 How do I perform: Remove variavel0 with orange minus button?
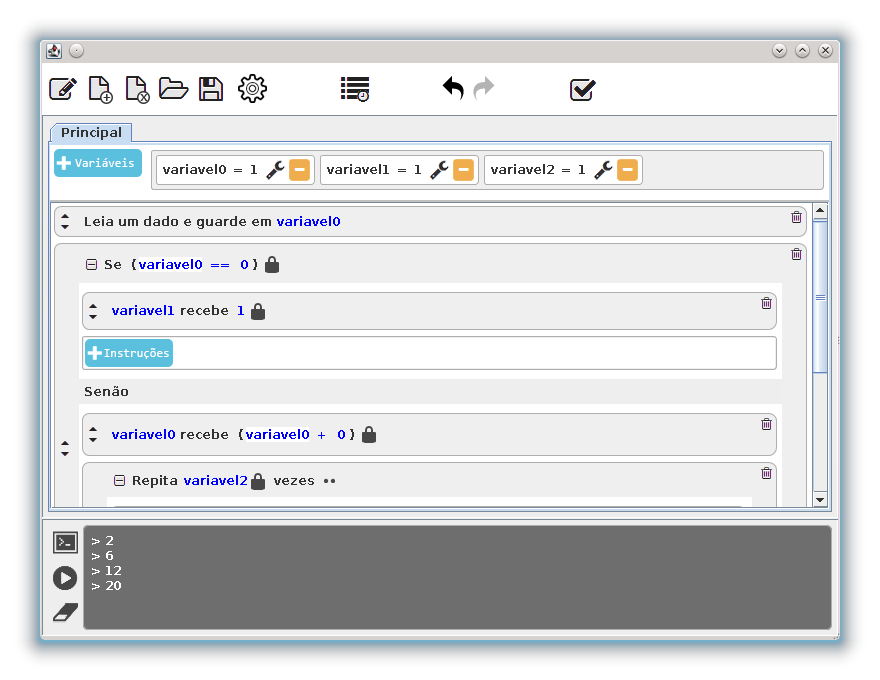point(299,170)
